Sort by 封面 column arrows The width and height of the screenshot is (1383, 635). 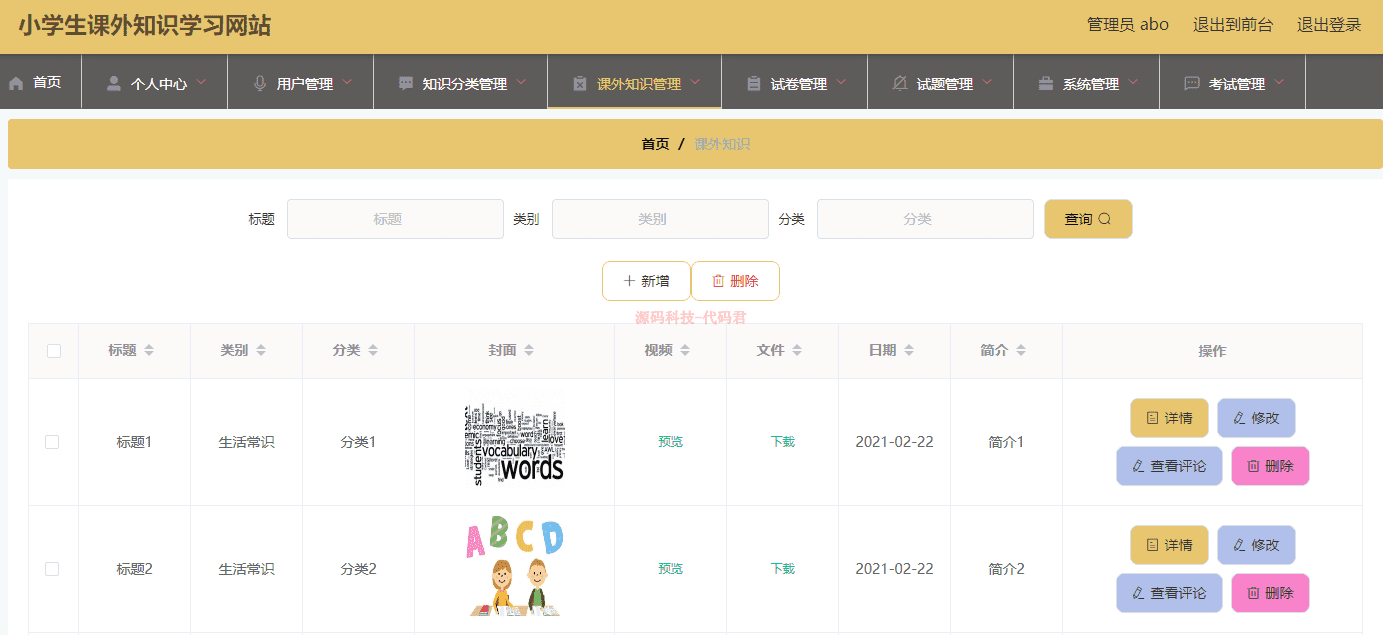[529, 350]
